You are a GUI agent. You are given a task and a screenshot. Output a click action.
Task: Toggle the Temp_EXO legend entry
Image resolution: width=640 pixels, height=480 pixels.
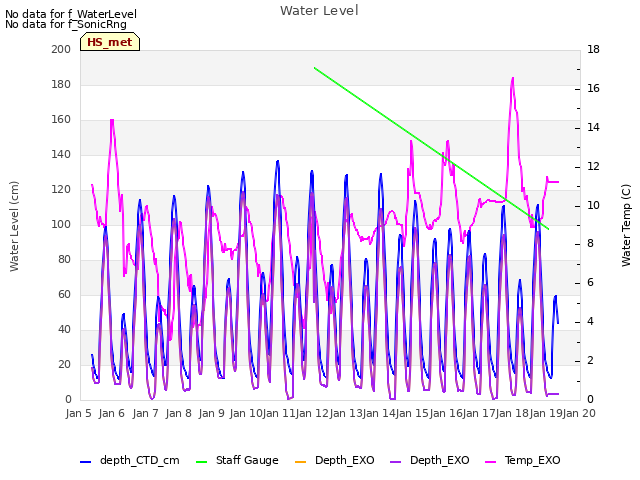click(x=522, y=460)
